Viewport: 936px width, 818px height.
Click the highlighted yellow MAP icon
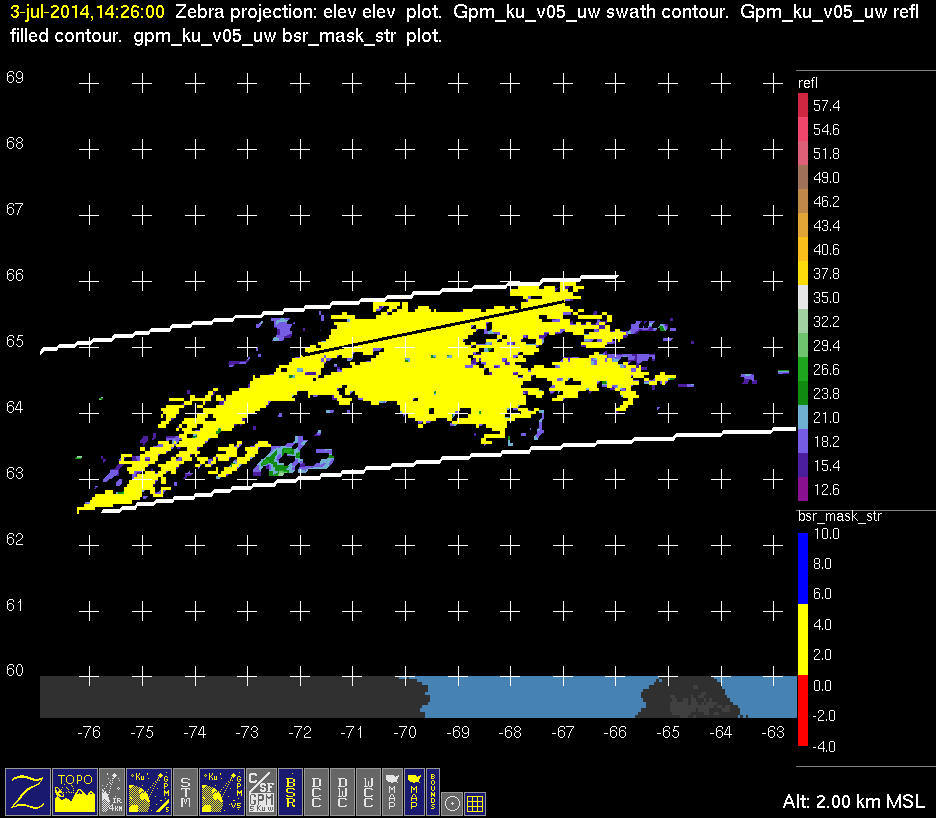pos(412,791)
